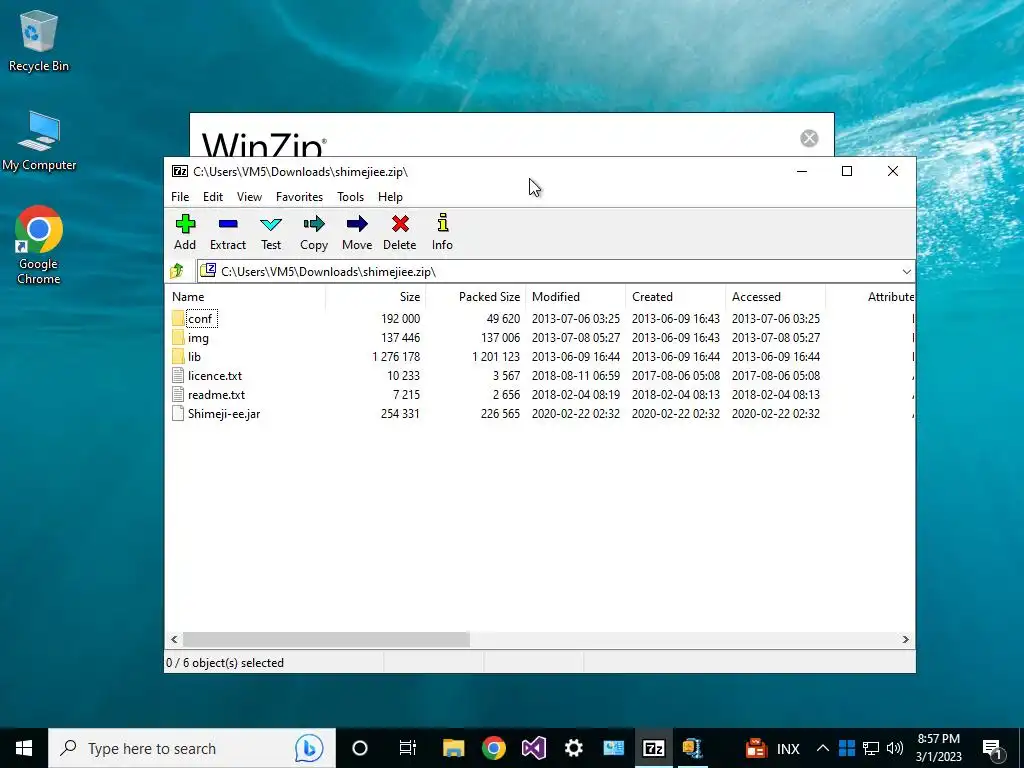Click the 7z icon in title bar
The height and width of the screenshot is (768, 1024).
[180, 171]
